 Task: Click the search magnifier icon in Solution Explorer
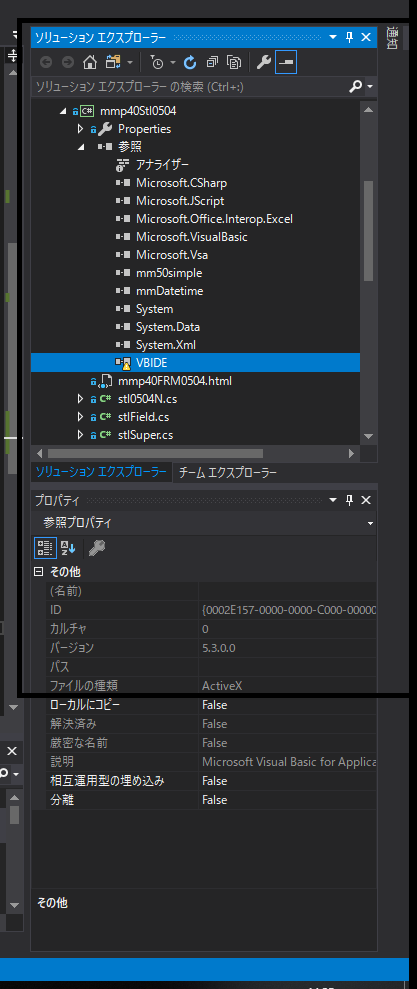point(356,86)
